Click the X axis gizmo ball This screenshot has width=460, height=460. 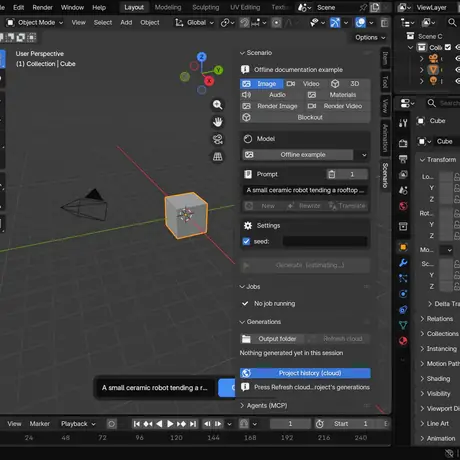209,81
